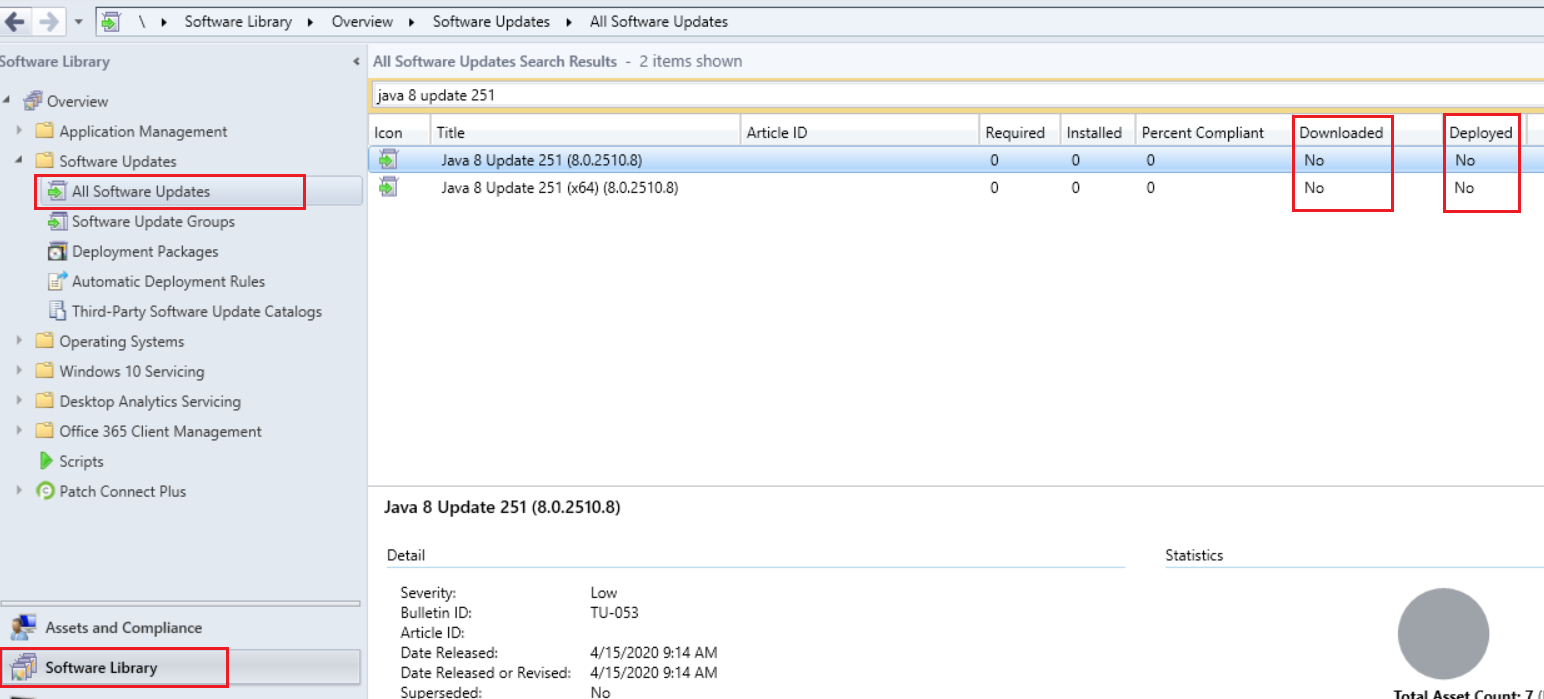
Task: Open navigation history dropdown arrow
Action: (x=78, y=22)
